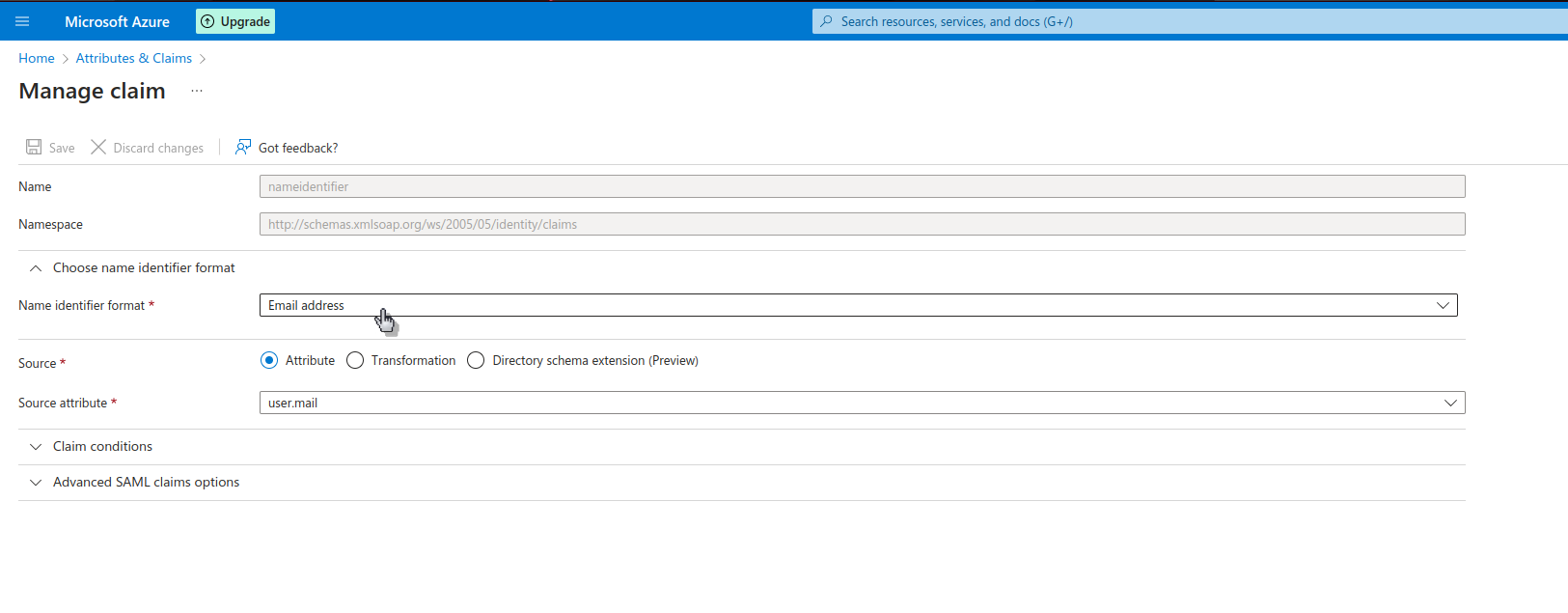Click the Save disk icon
Screen dimensions: 1568x613
point(34,147)
